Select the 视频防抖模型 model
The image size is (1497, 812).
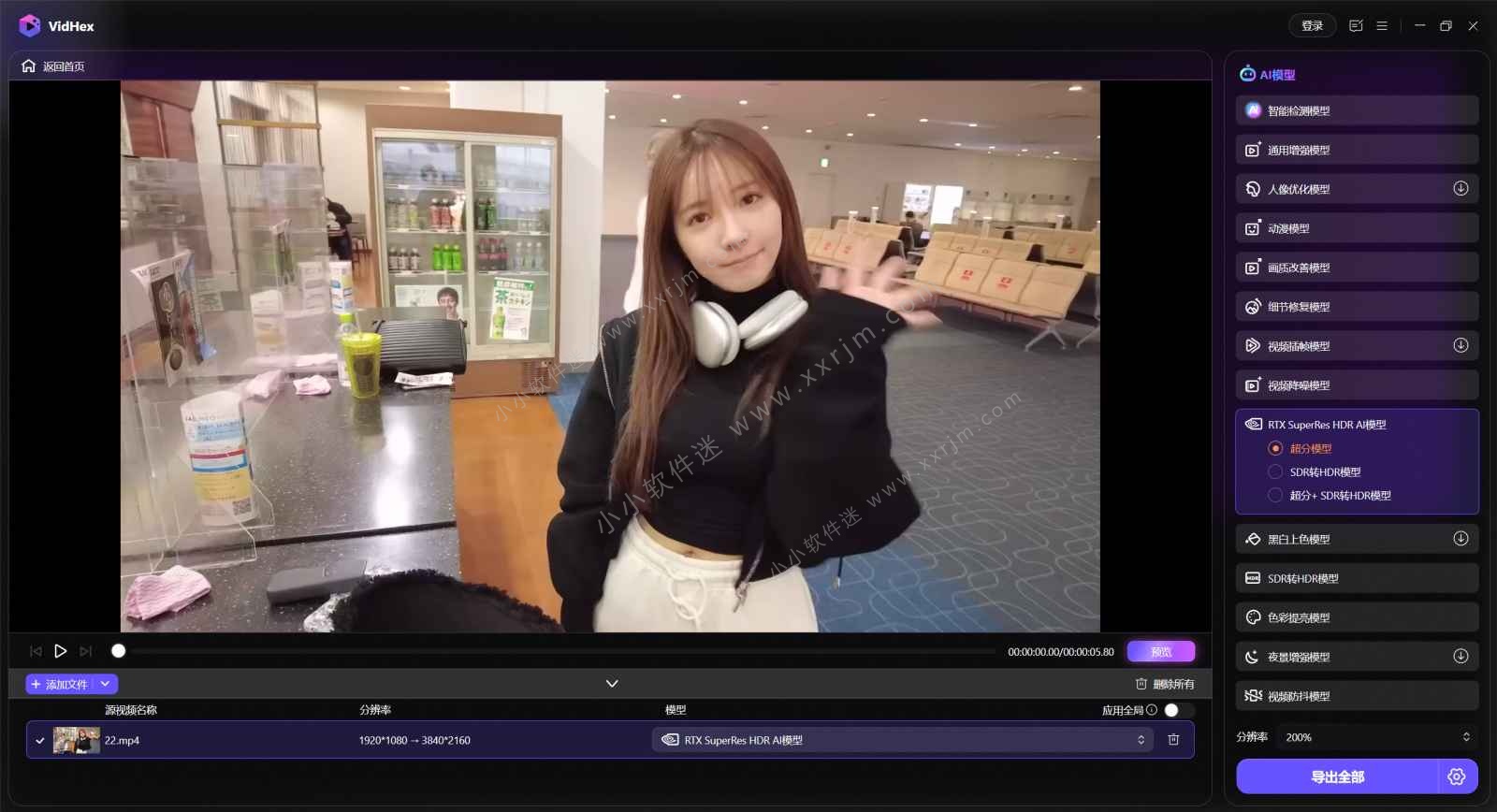(x=1357, y=696)
